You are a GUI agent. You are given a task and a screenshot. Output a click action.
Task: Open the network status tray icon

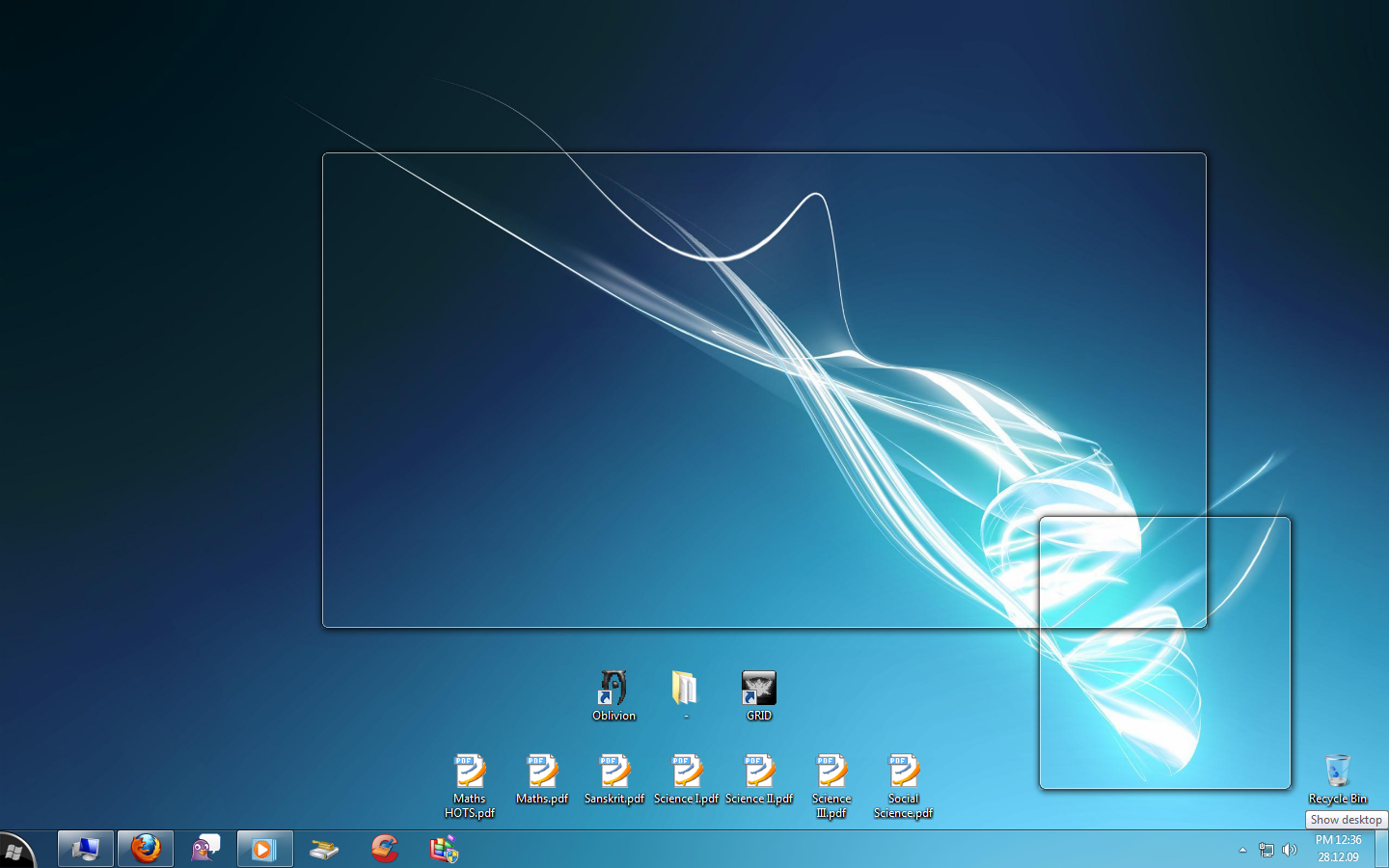[1266, 850]
